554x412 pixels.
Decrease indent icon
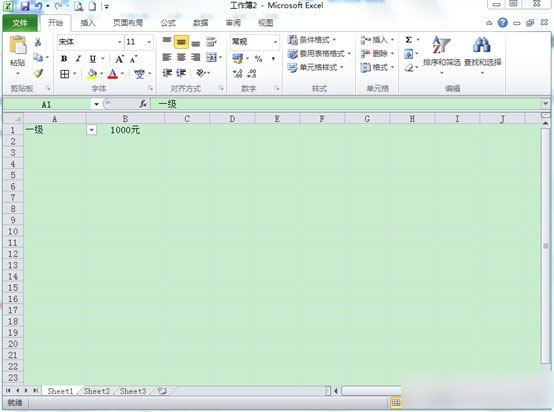[167, 73]
